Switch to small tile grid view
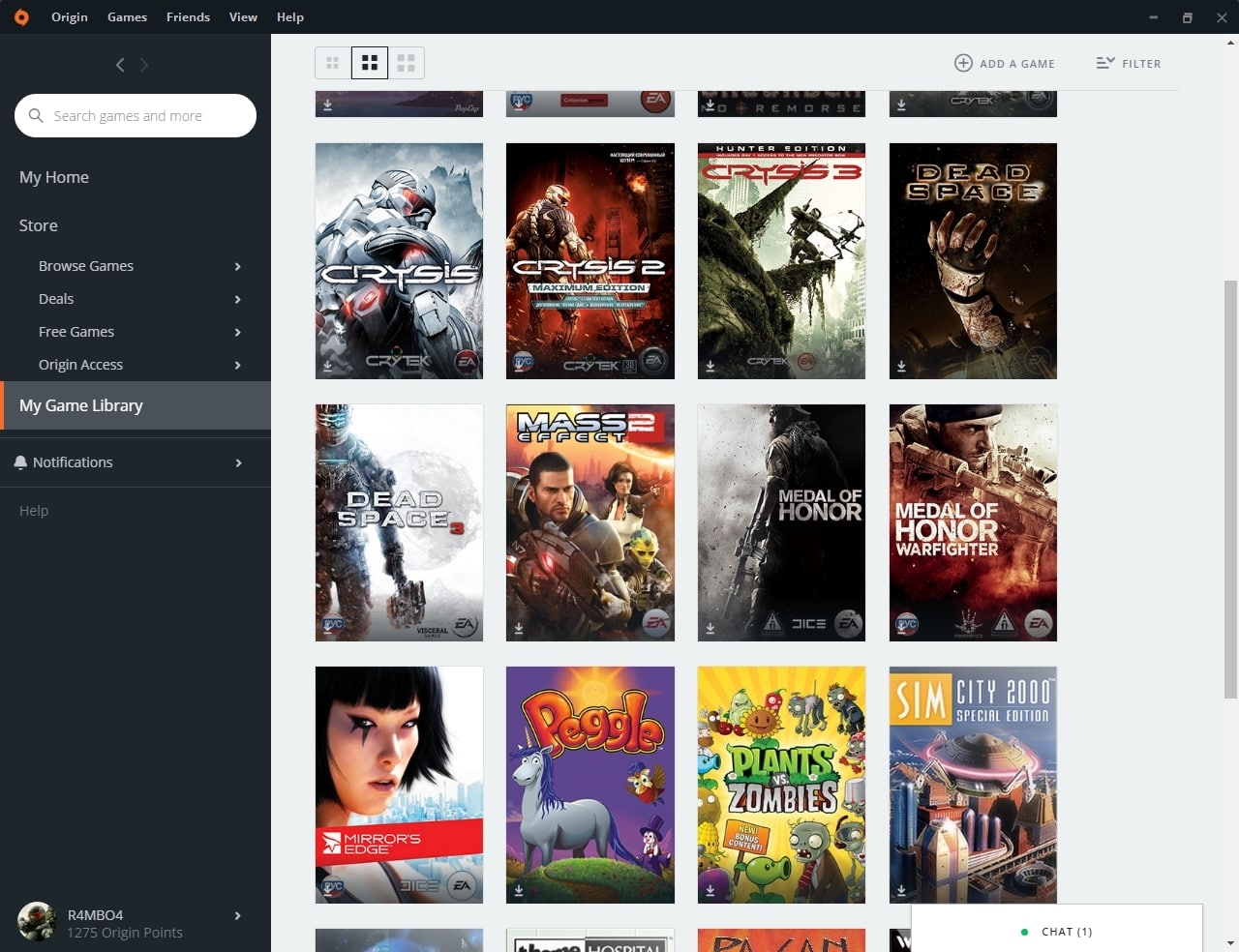 (332, 63)
